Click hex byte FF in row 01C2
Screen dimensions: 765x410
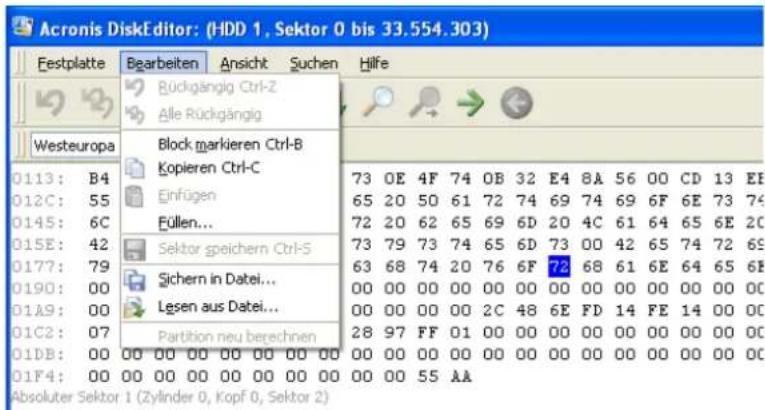427,332
